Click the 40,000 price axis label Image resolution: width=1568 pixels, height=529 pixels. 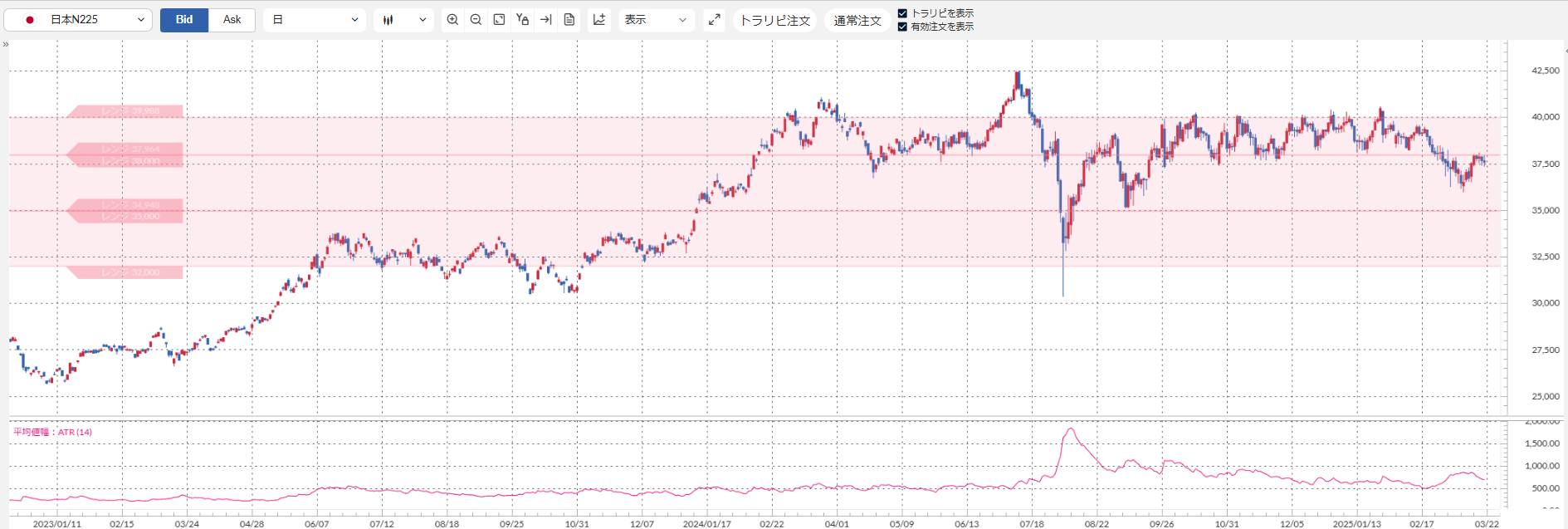pyautogui.click(x=1546, y=117)
